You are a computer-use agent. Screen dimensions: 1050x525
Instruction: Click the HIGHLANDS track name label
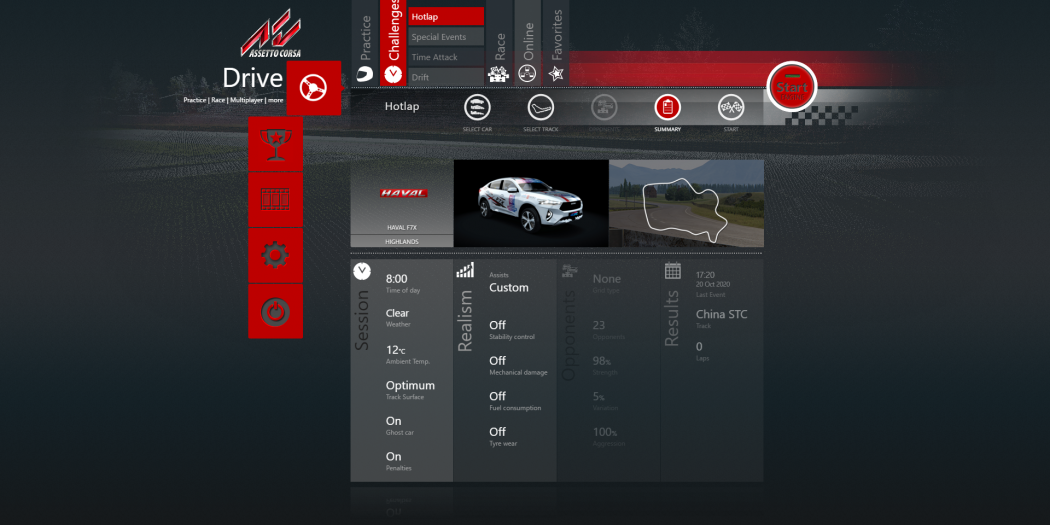[402, 241]
